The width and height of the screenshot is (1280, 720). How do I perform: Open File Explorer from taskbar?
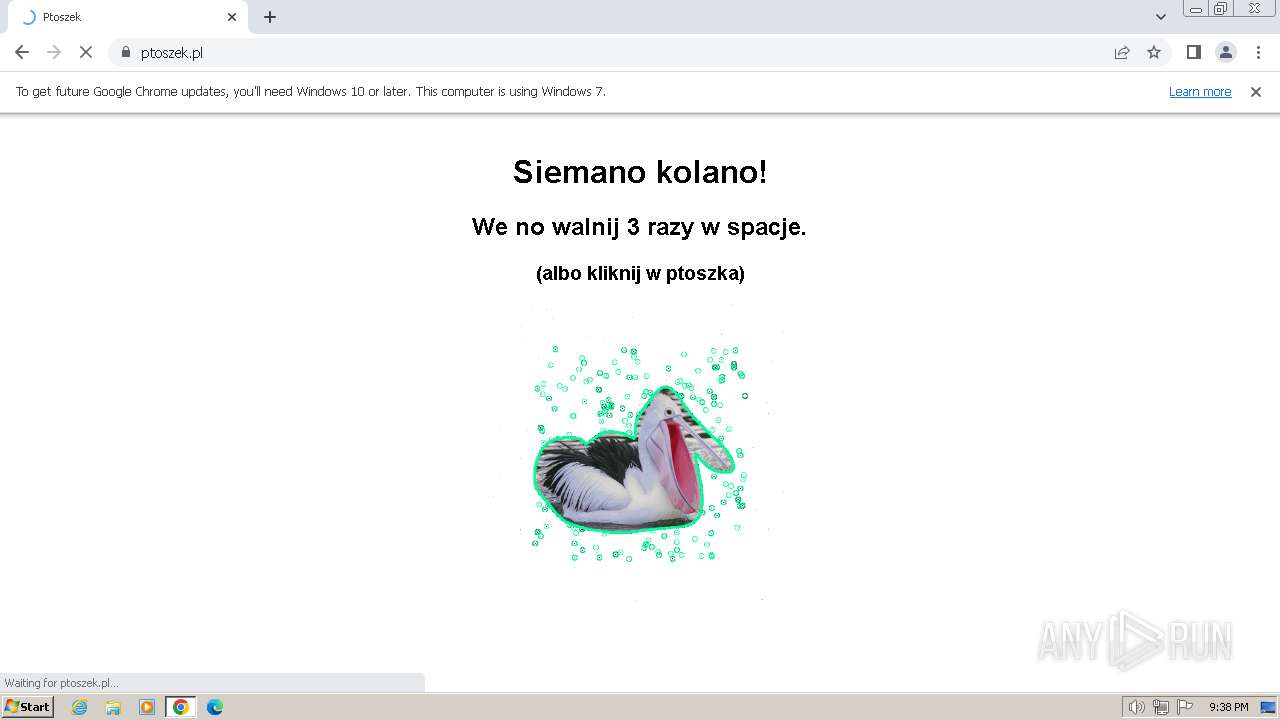pyautogui.click(x=113, y=707)
